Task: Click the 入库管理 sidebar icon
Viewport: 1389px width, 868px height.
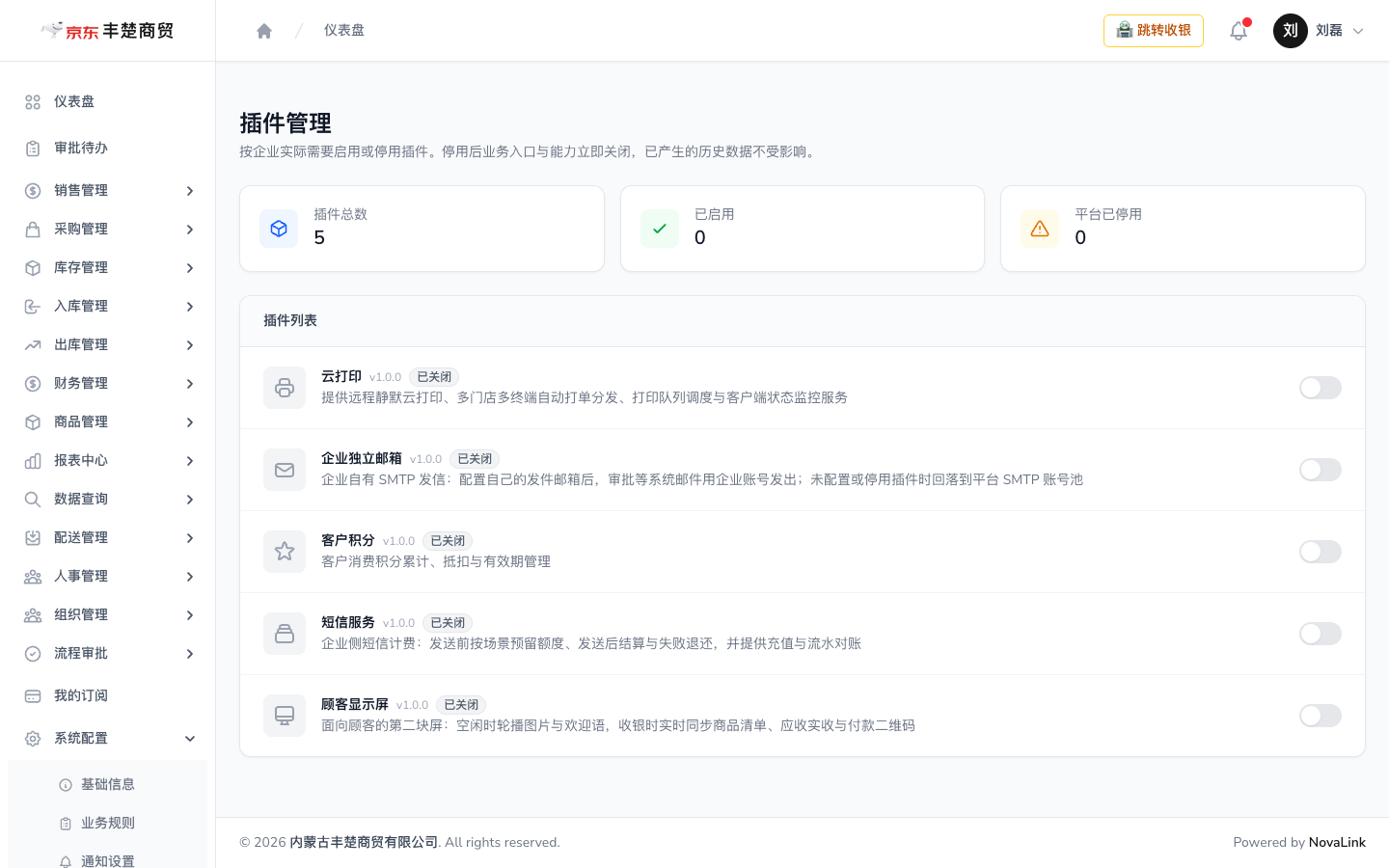Action: tap(33, 307)
